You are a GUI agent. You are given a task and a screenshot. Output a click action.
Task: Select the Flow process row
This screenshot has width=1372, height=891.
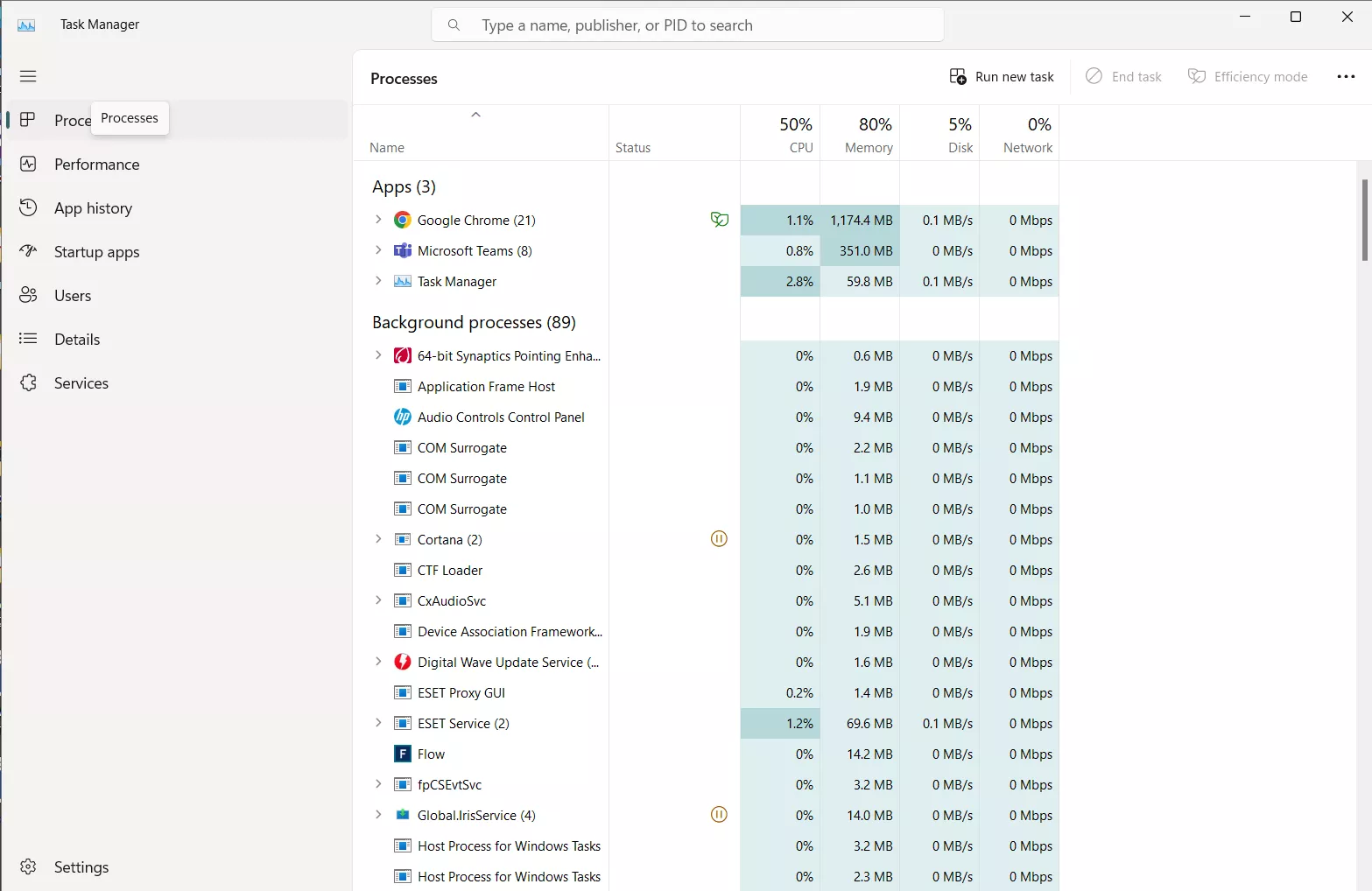tap(431, 754)
